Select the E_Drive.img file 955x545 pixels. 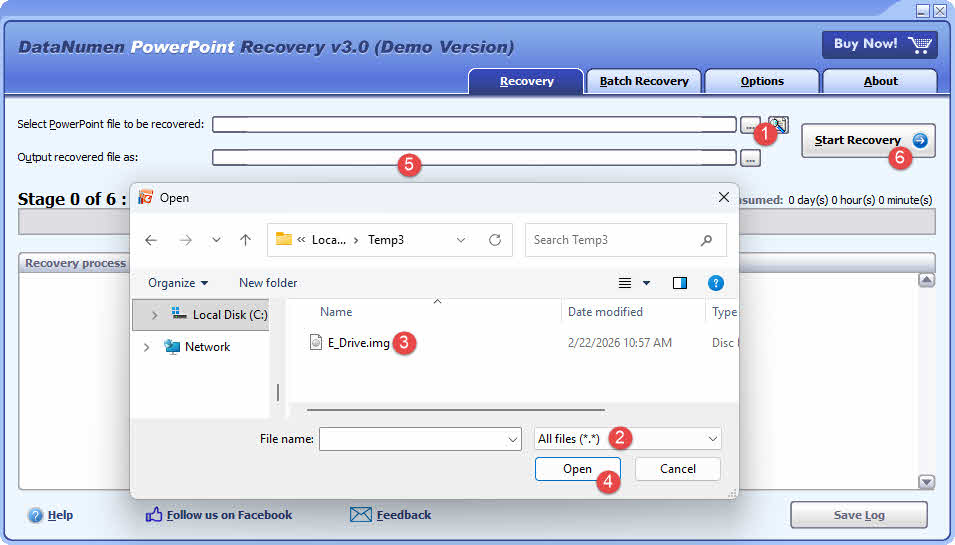358,343
